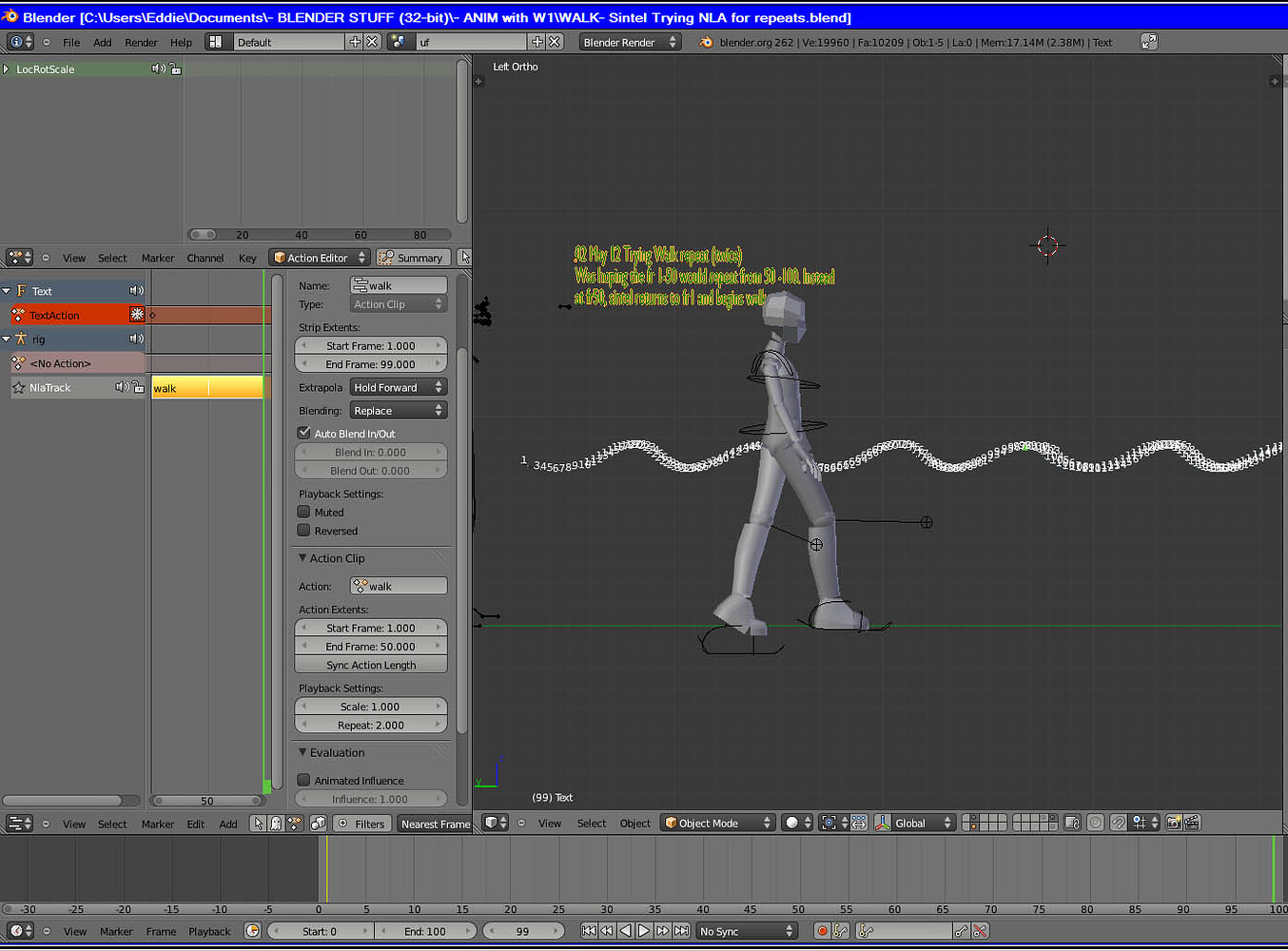Screen dimensions: 1288x951
Task: Jump to the last frame in timeline
Action: tap(681, 931)
